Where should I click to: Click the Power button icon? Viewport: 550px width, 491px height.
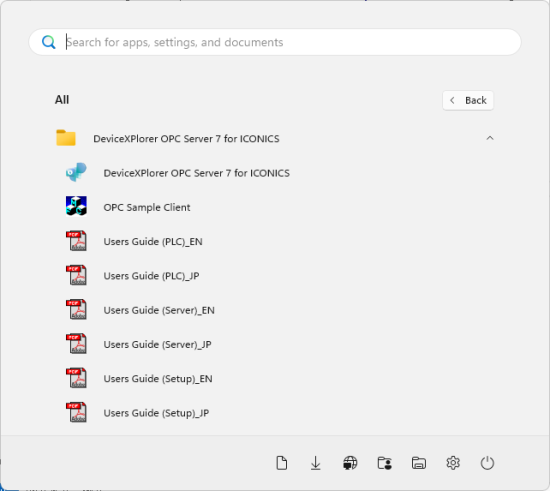tap(487, 463)
